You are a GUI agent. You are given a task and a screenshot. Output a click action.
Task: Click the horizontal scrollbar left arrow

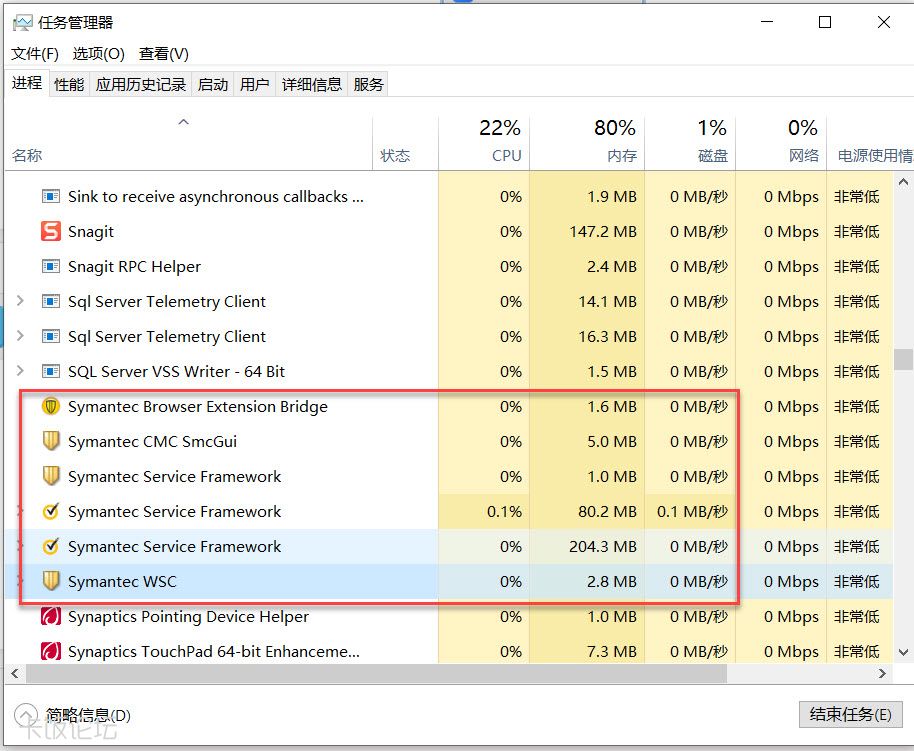(15, 673)
